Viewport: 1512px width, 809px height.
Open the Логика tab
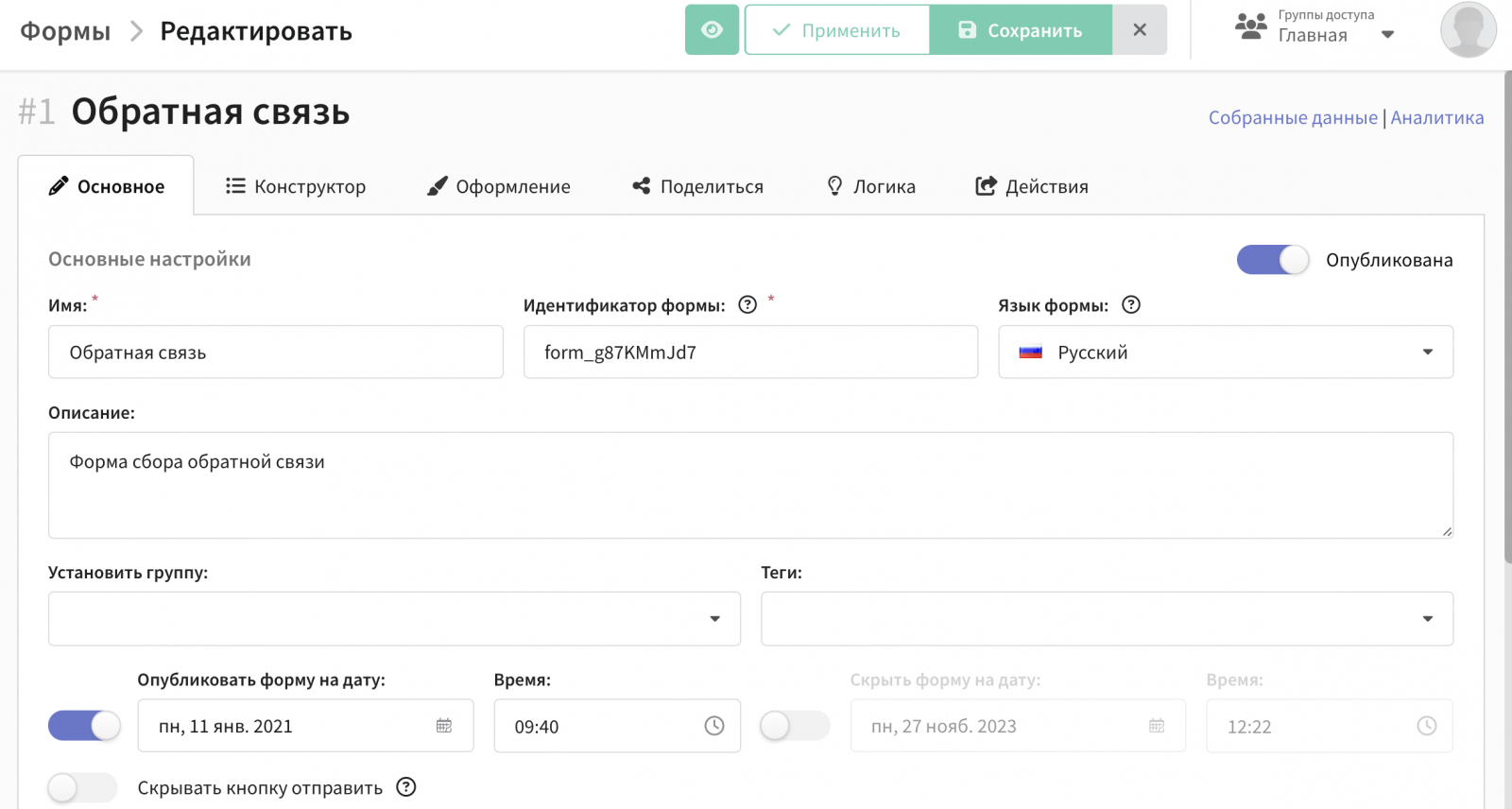tap(871, 187)
